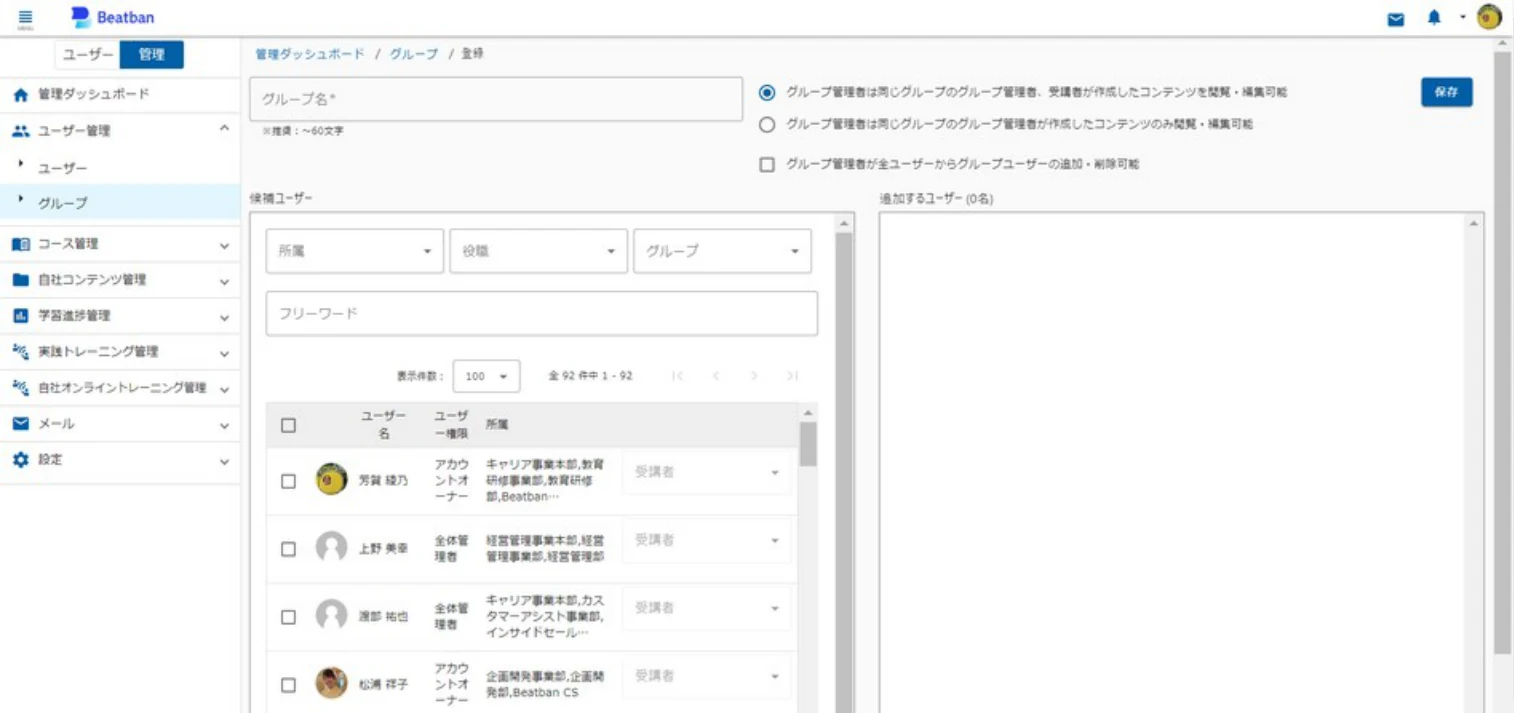Click the people icon beside ユーザー管理
The width and height of the screenshot is (1514, 713).
[x=21, y=131]
